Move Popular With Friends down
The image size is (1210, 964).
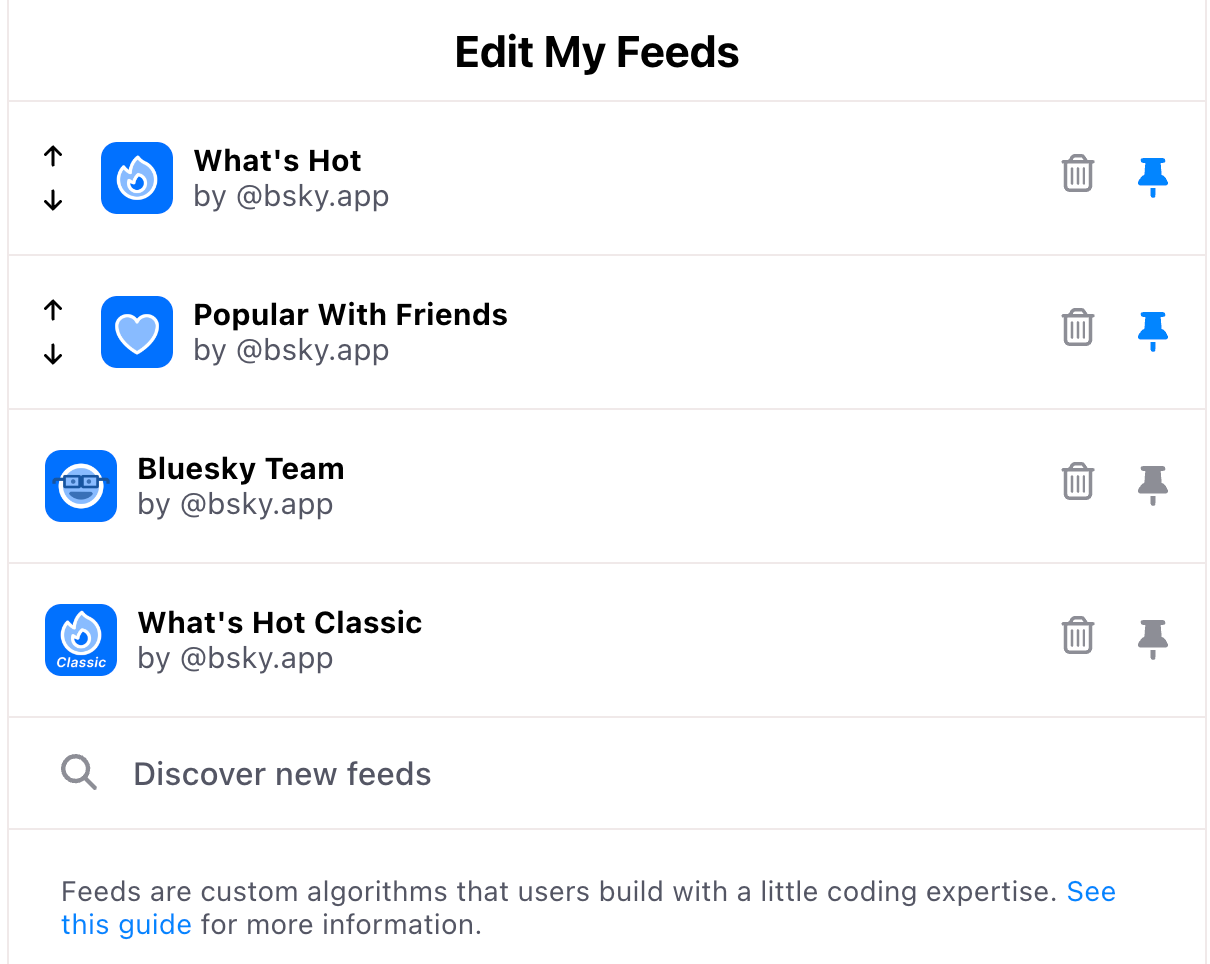point(53,355)
